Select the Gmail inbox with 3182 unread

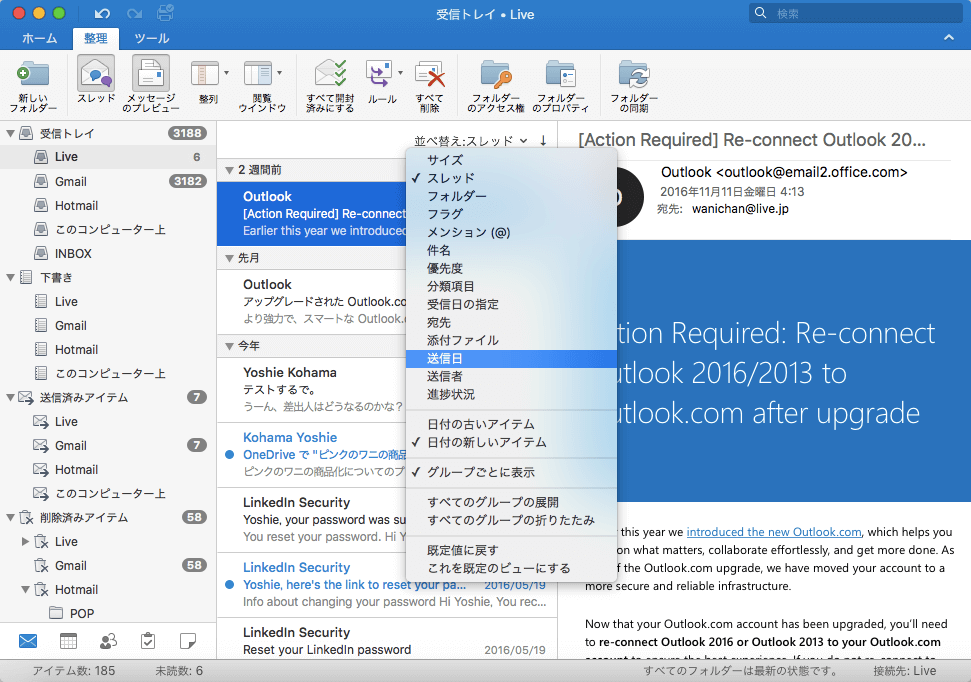(108, 181)
